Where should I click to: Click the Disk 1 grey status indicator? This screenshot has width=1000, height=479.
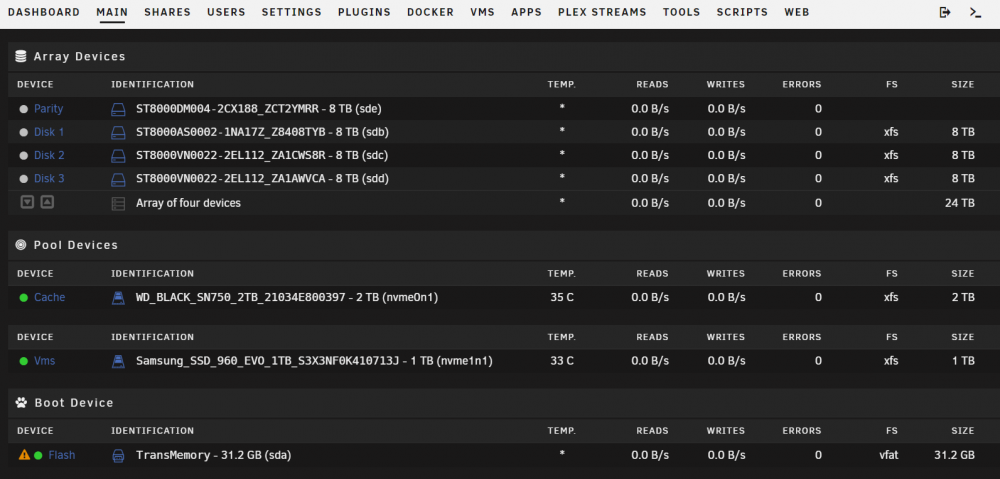(x=24, y=133)
